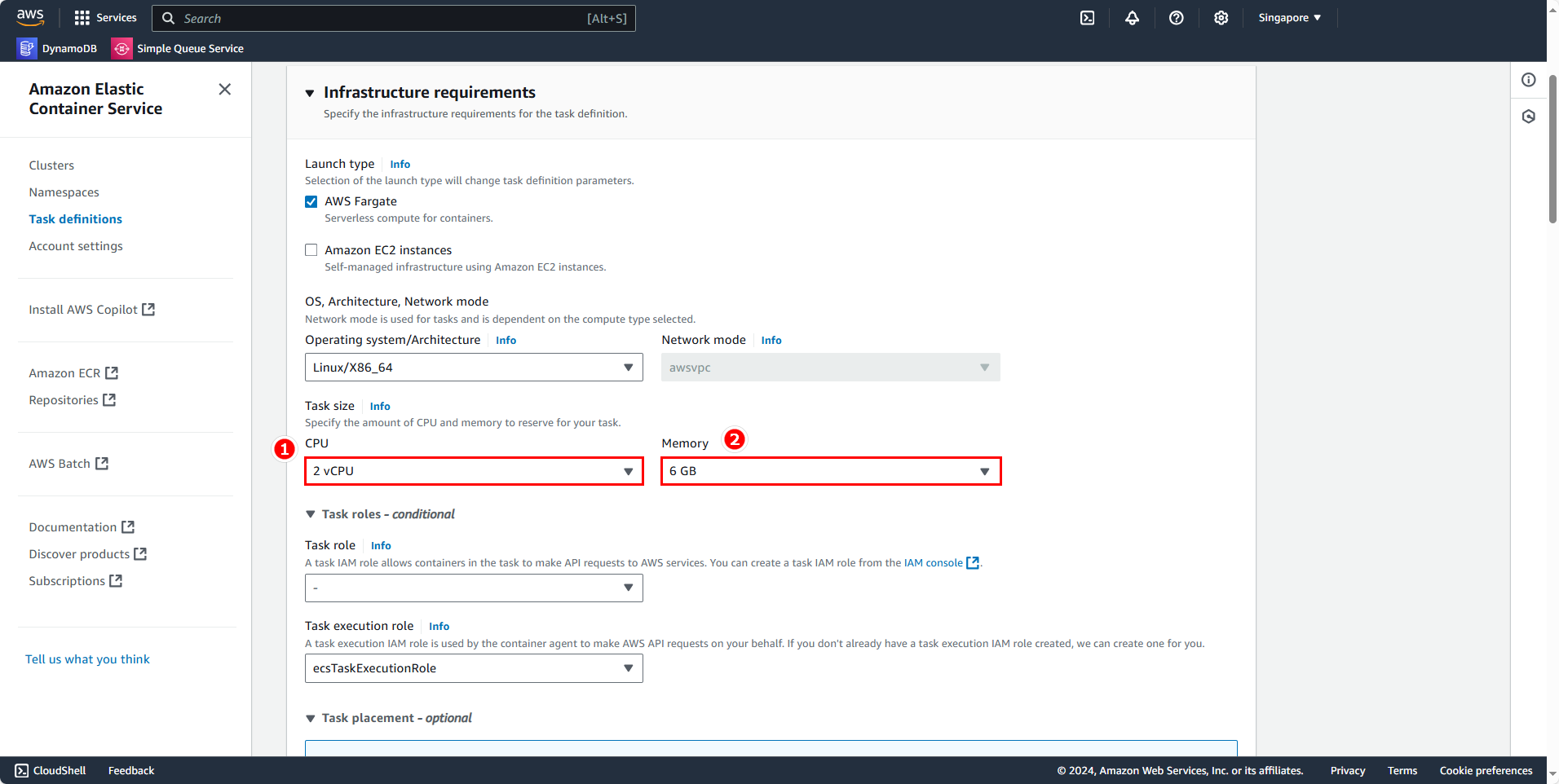The height and width of the screenshot is (784, 1559).
Task: Open the notifications bell
Action: pyautogui.click(x=1132, y=18)
